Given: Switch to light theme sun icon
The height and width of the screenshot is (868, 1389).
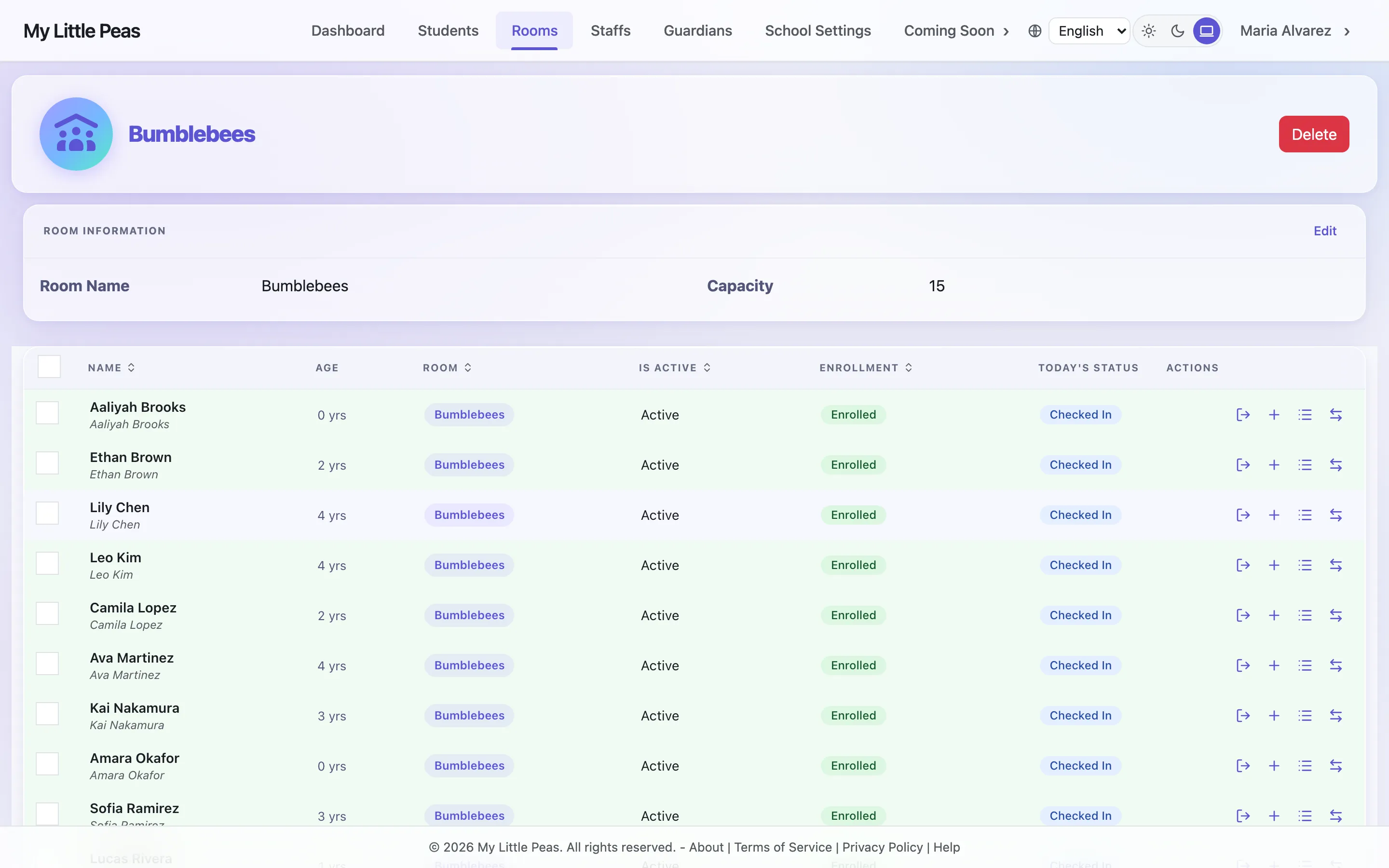Looking at the screenshot, I should click(x=1148, y=31).
